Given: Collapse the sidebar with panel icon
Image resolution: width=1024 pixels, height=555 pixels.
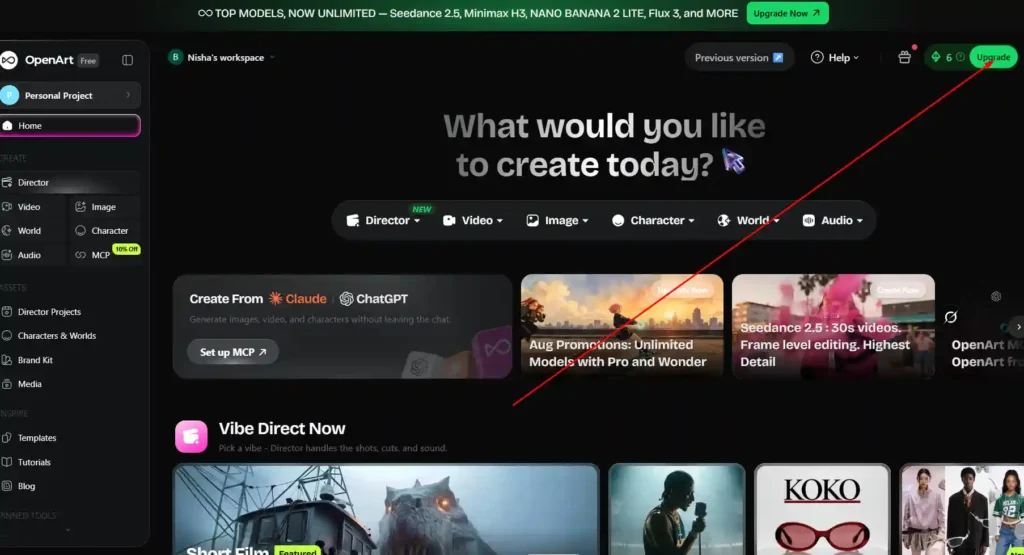Looking at the screenshot, I should 127,60.
